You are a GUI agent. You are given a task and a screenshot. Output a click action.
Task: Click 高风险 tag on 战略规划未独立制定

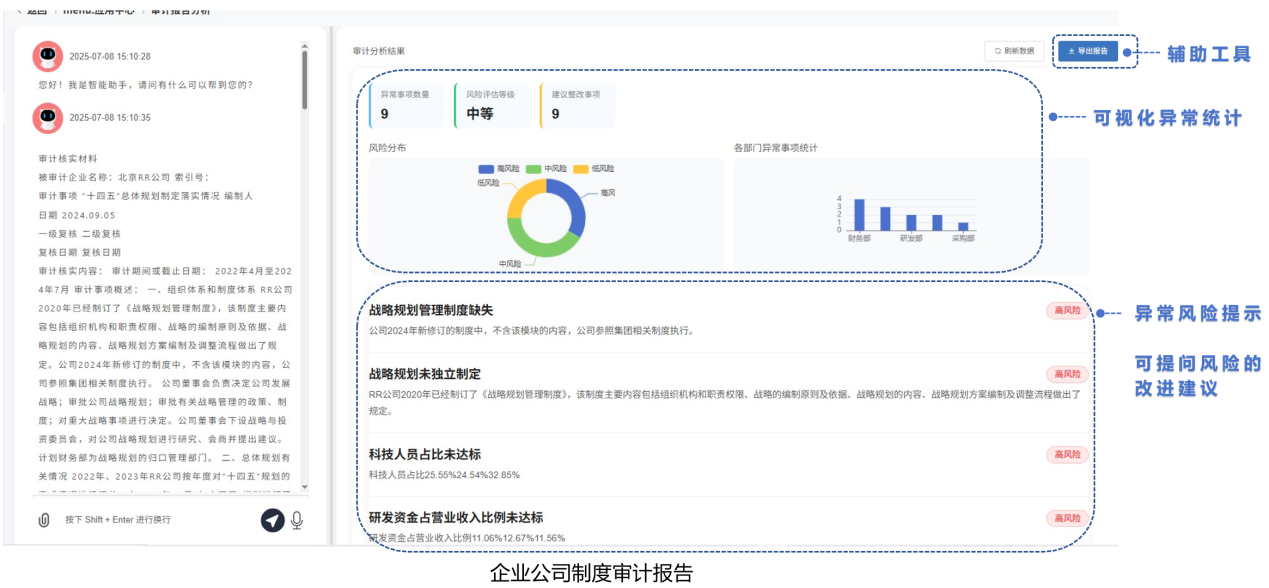(1067, 374)
